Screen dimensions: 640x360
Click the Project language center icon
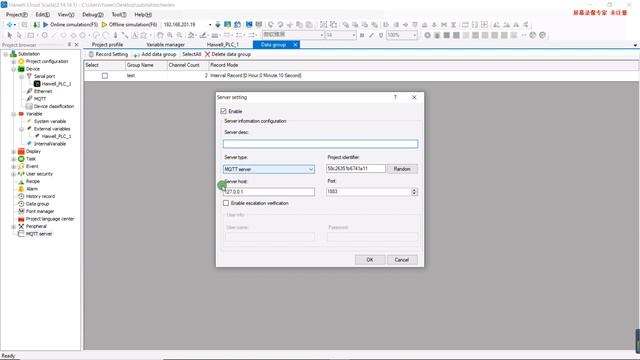point(21,219)
